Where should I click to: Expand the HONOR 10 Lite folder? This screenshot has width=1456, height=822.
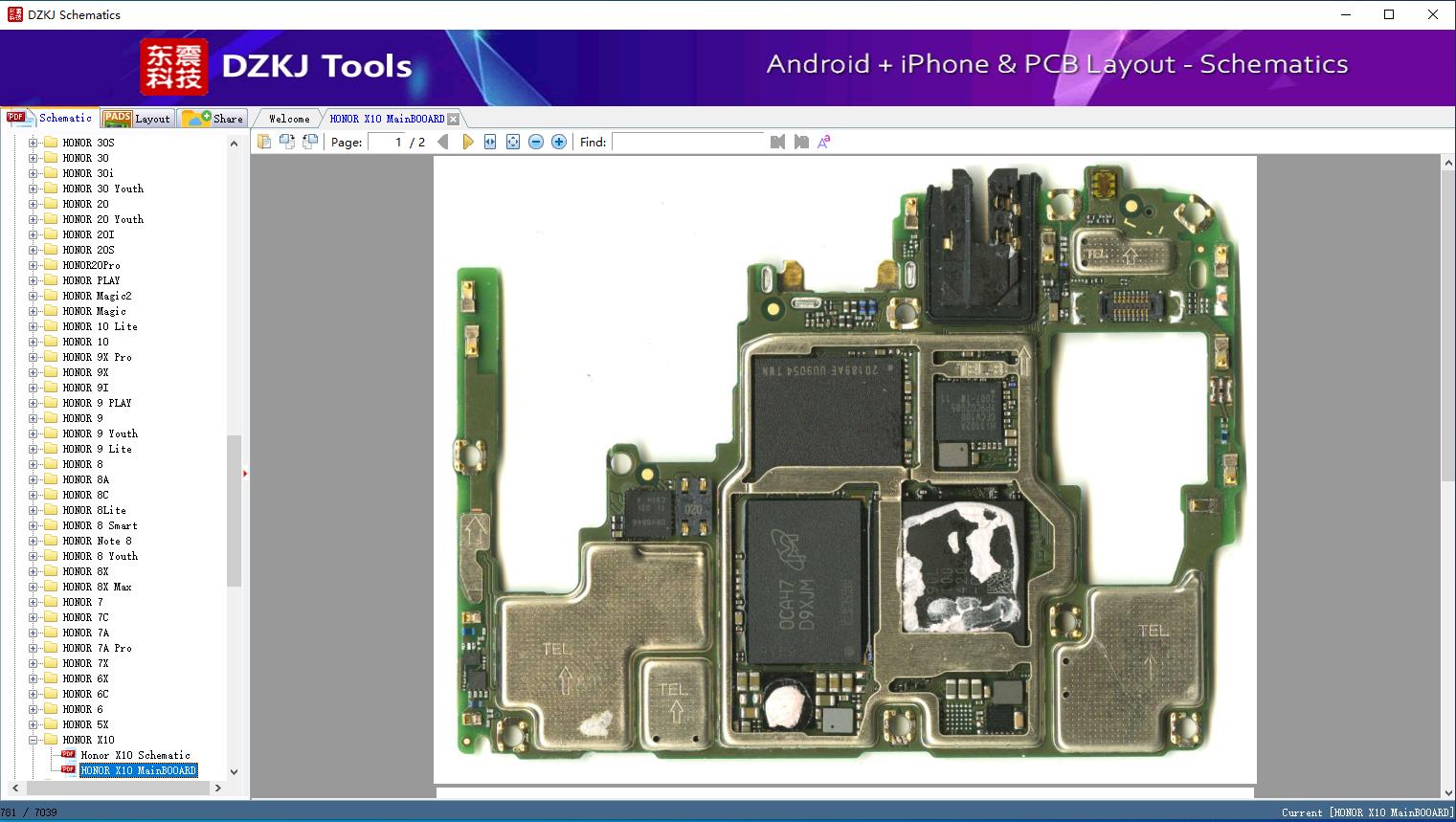click(33, 326)
